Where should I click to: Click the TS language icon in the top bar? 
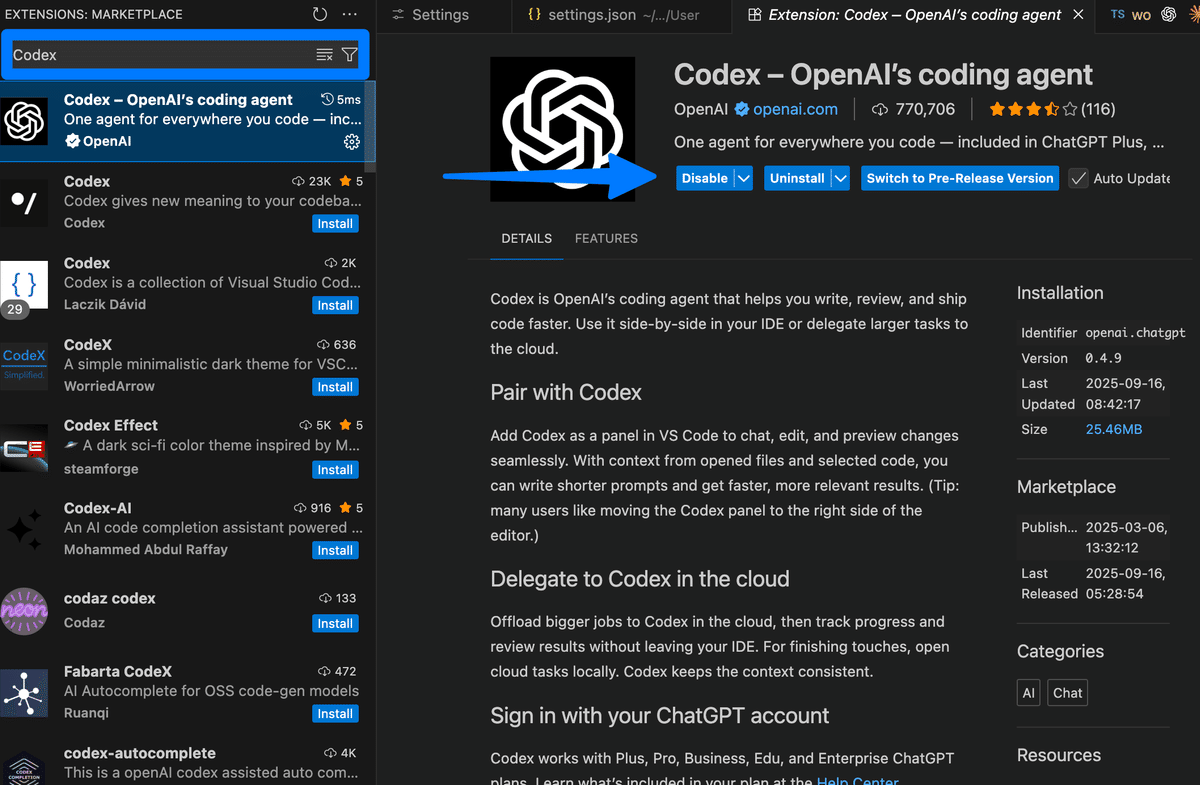pyautogui.click(x=1117, y=14)
